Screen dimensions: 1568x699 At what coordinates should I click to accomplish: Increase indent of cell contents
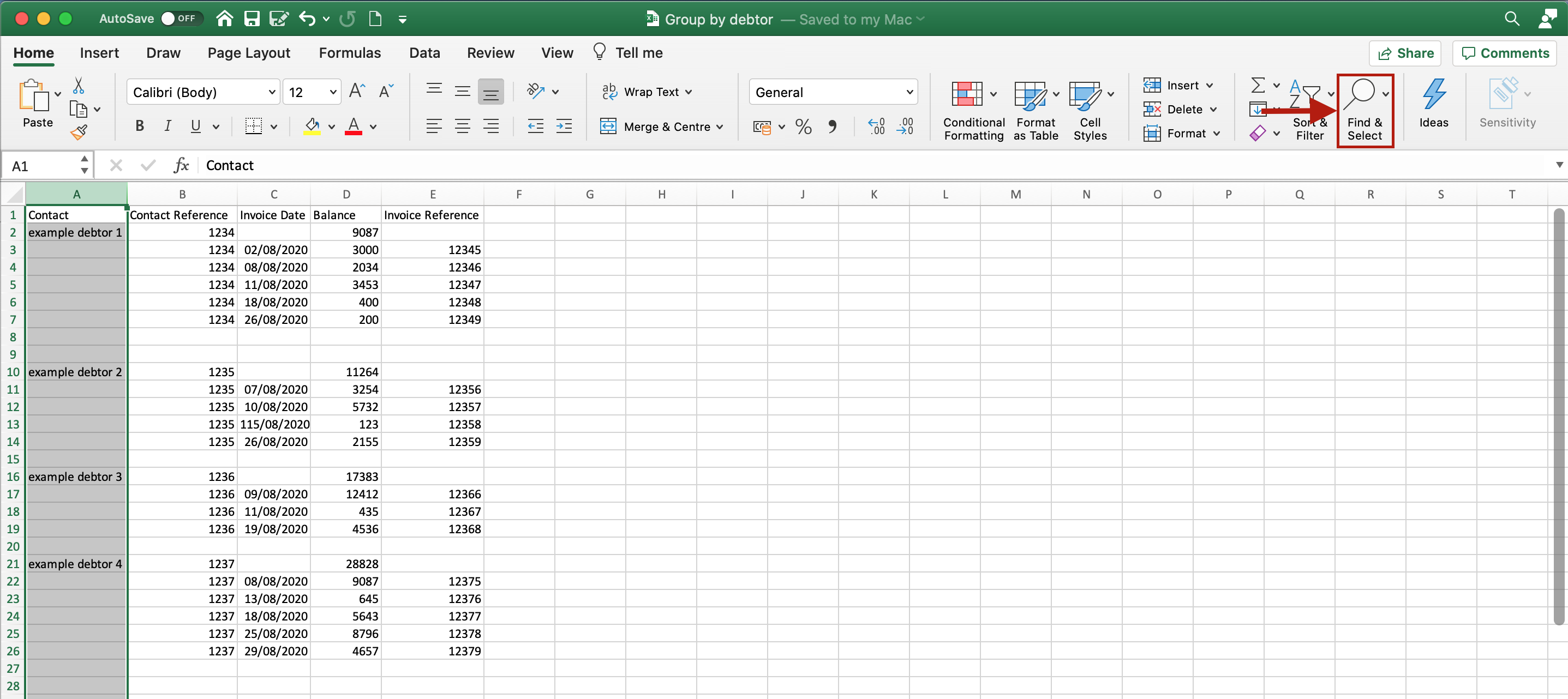[564, 126]
